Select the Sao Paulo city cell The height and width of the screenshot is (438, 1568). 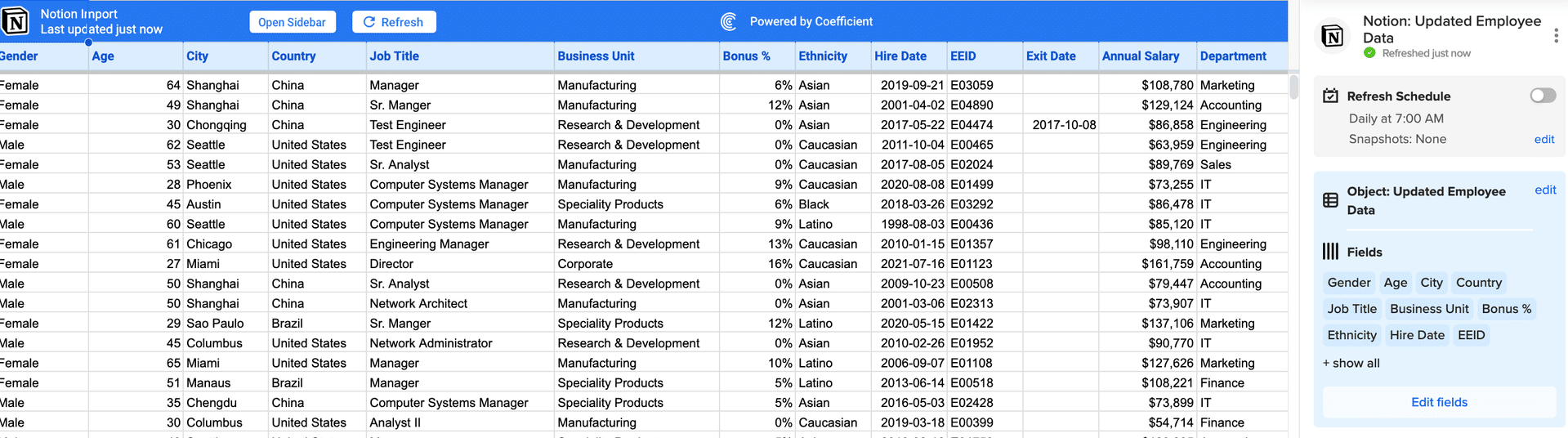[226, 324]
